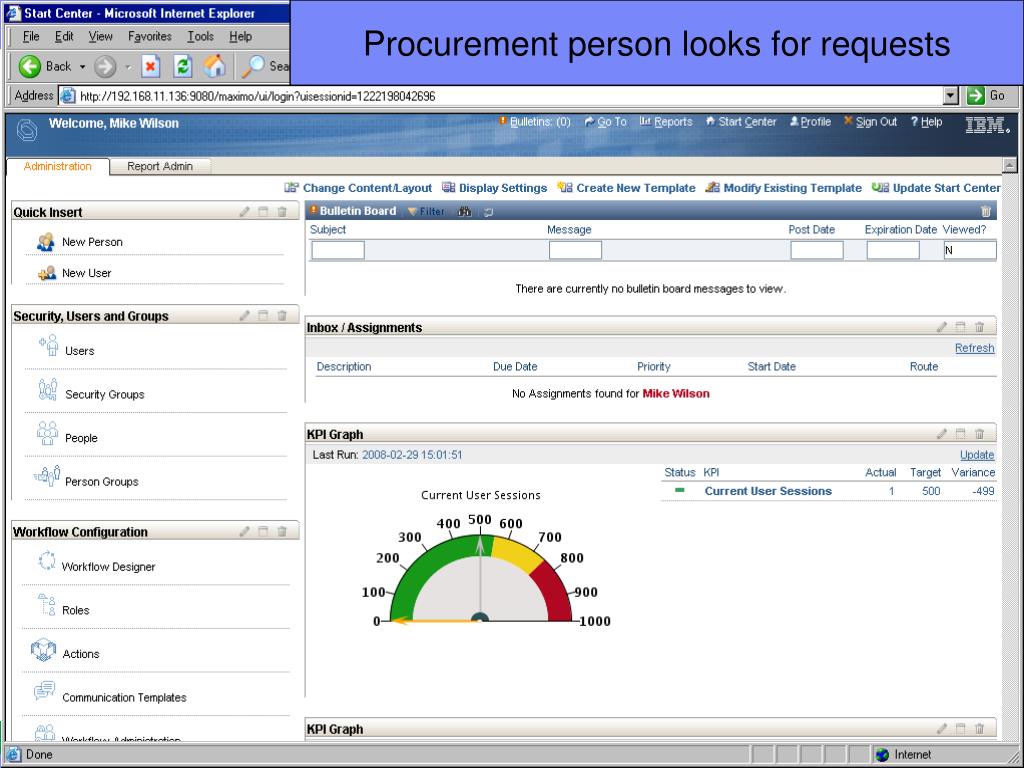Viewport: 1024px width, 768px height.
Task: Open the browser Help menu
Action: (240, 37)
